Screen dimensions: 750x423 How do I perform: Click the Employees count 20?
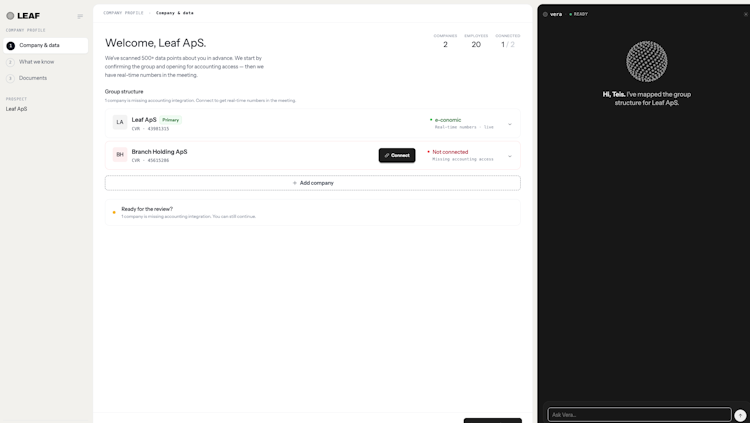click(x=476, y=45)
